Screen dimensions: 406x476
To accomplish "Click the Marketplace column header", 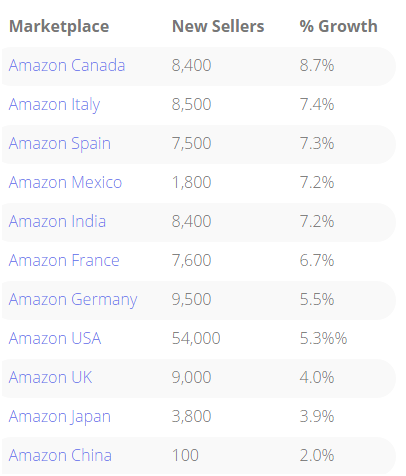I will click(59, 27).
